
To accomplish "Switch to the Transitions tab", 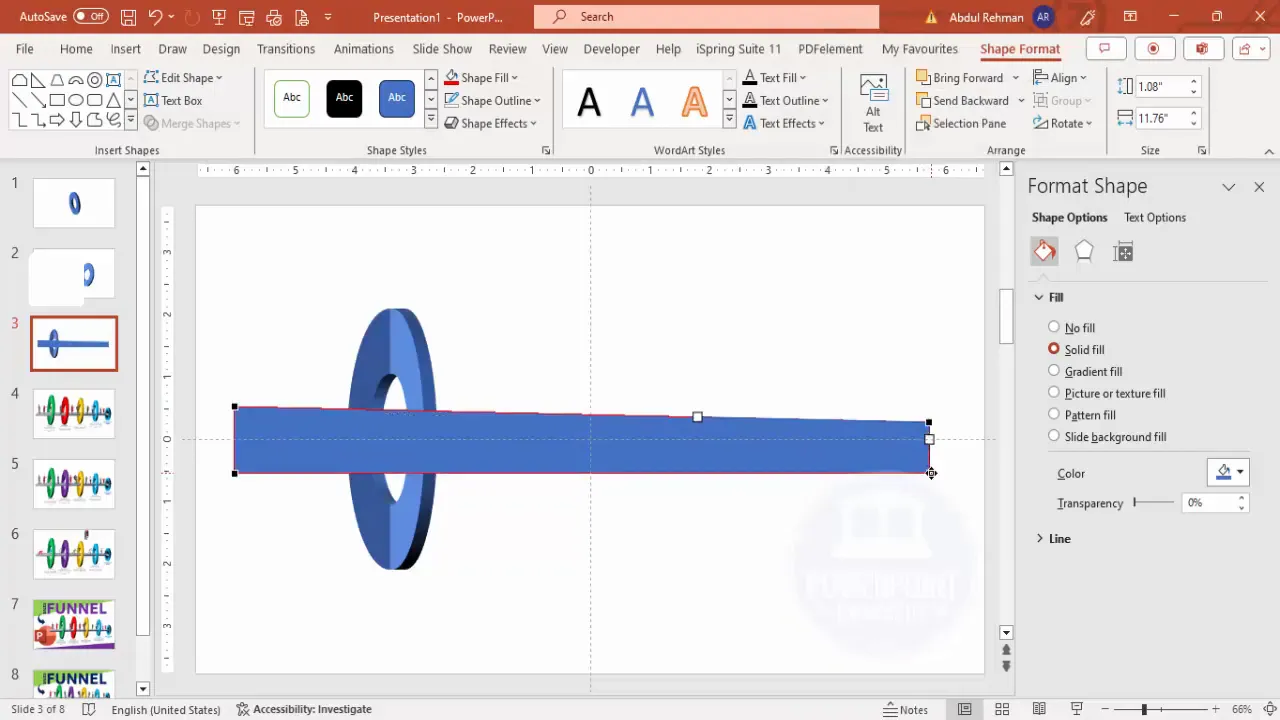I will [x=286, y=49].
